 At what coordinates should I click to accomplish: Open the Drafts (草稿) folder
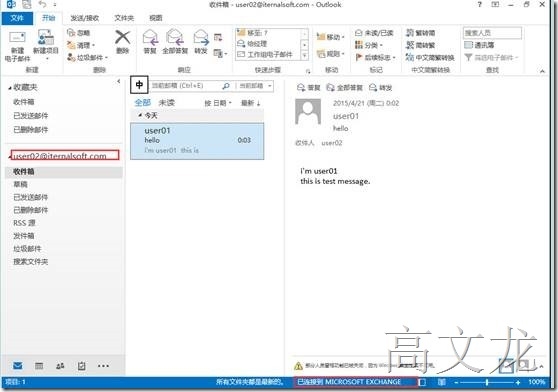click(20, 184)
